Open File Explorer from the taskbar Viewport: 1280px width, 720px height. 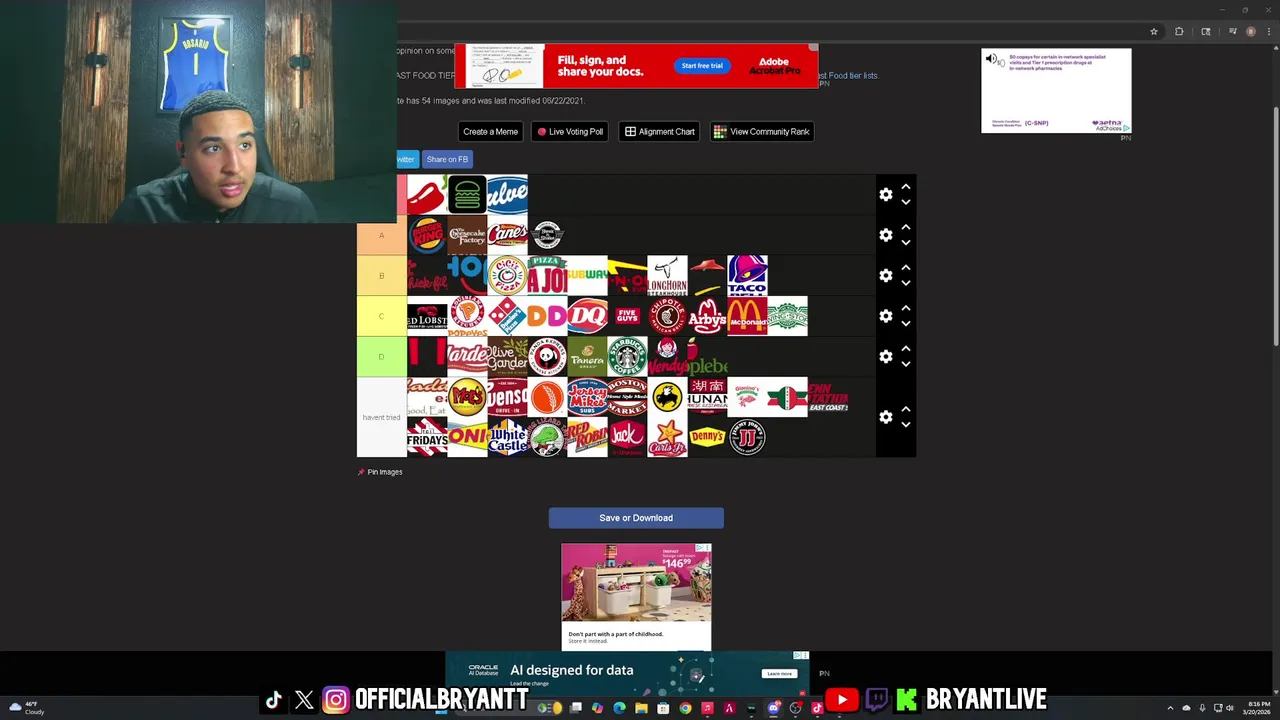point(641,708)
